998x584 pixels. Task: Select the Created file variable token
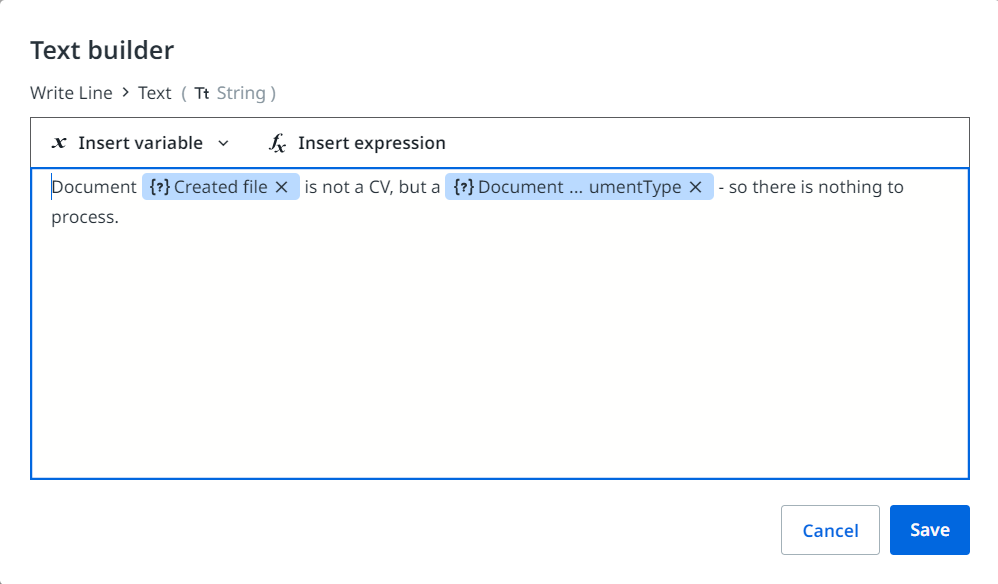coord(220,187)
